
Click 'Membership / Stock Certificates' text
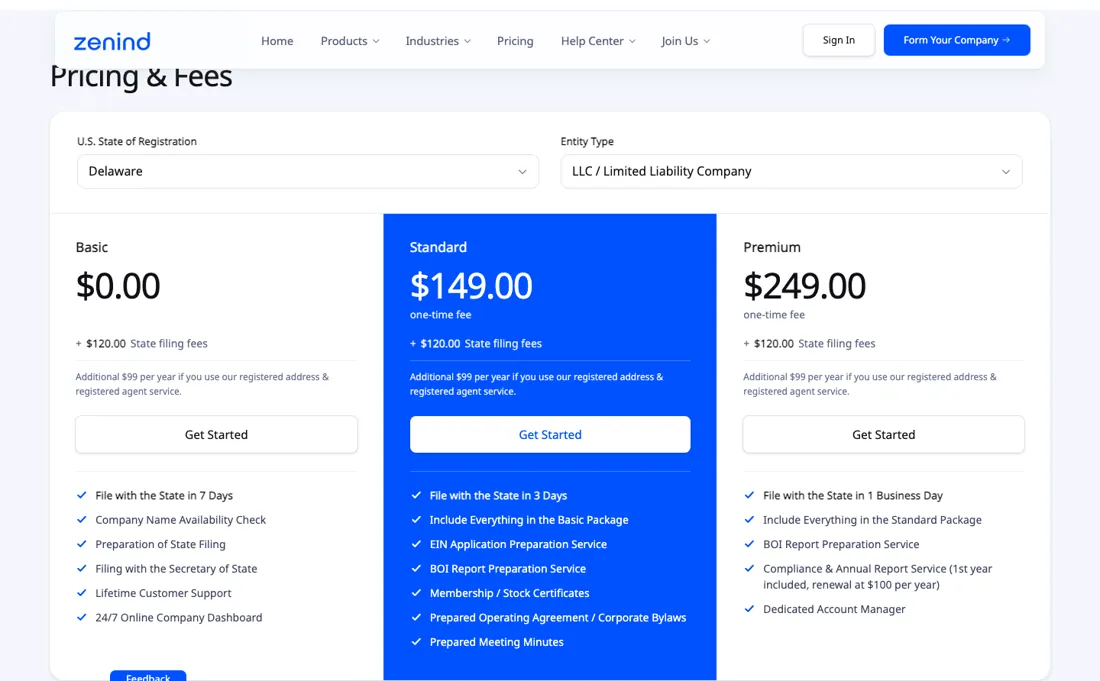[x=509, y=593]
